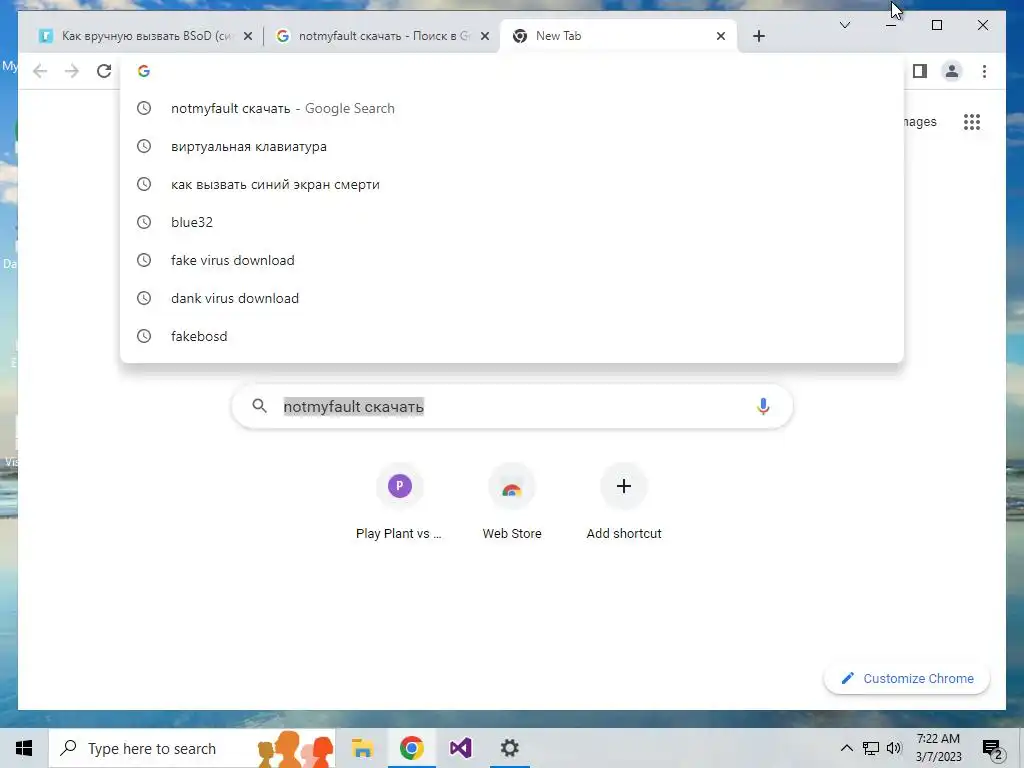
Task: Pick the dank virus download suggestion
Action: click(x=512, y=298)
